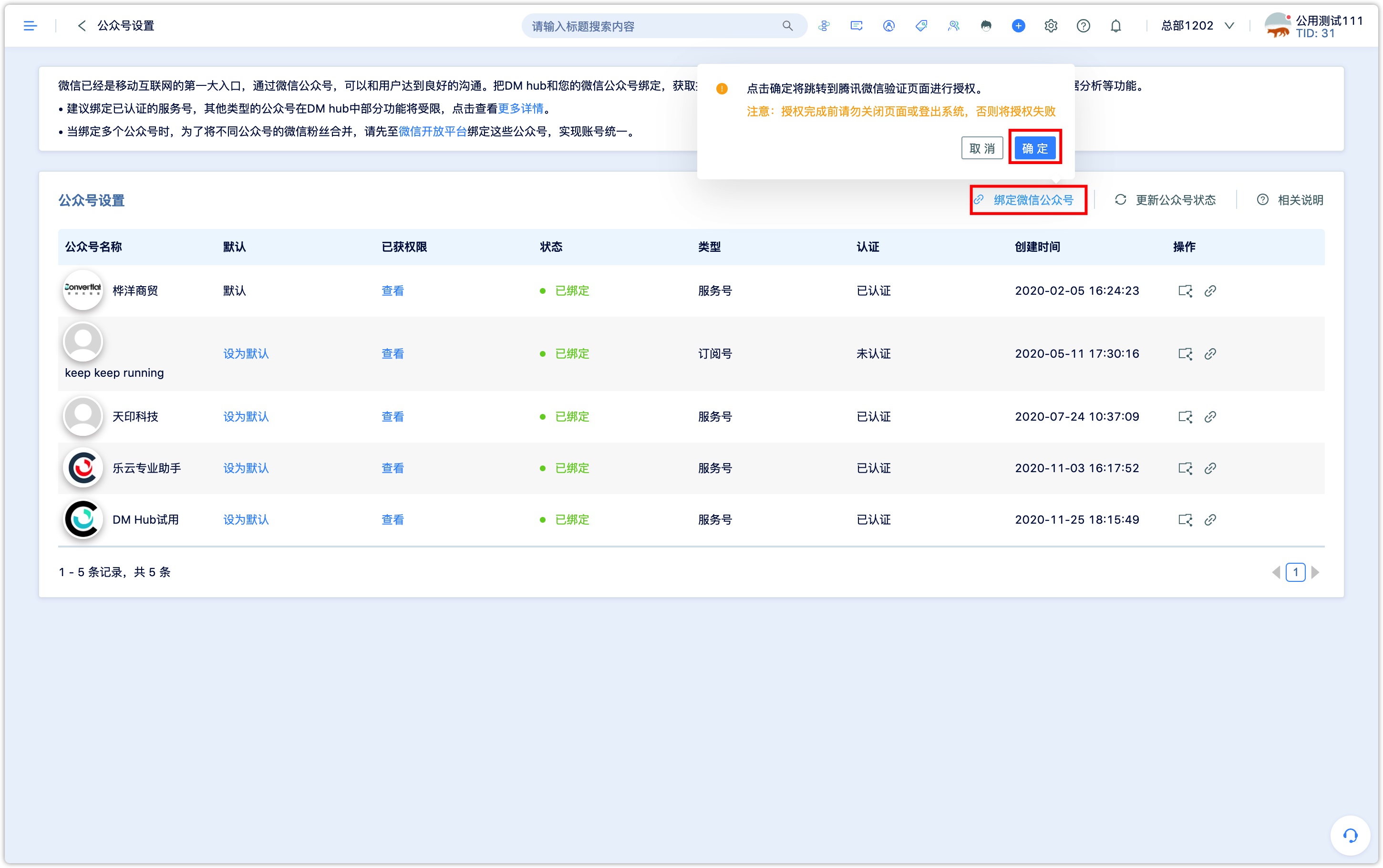Image resolution: width=1383 pixels, height=868 pixels.
Task: Set 乐云专业助手 as default account
Action: [246, 468]
